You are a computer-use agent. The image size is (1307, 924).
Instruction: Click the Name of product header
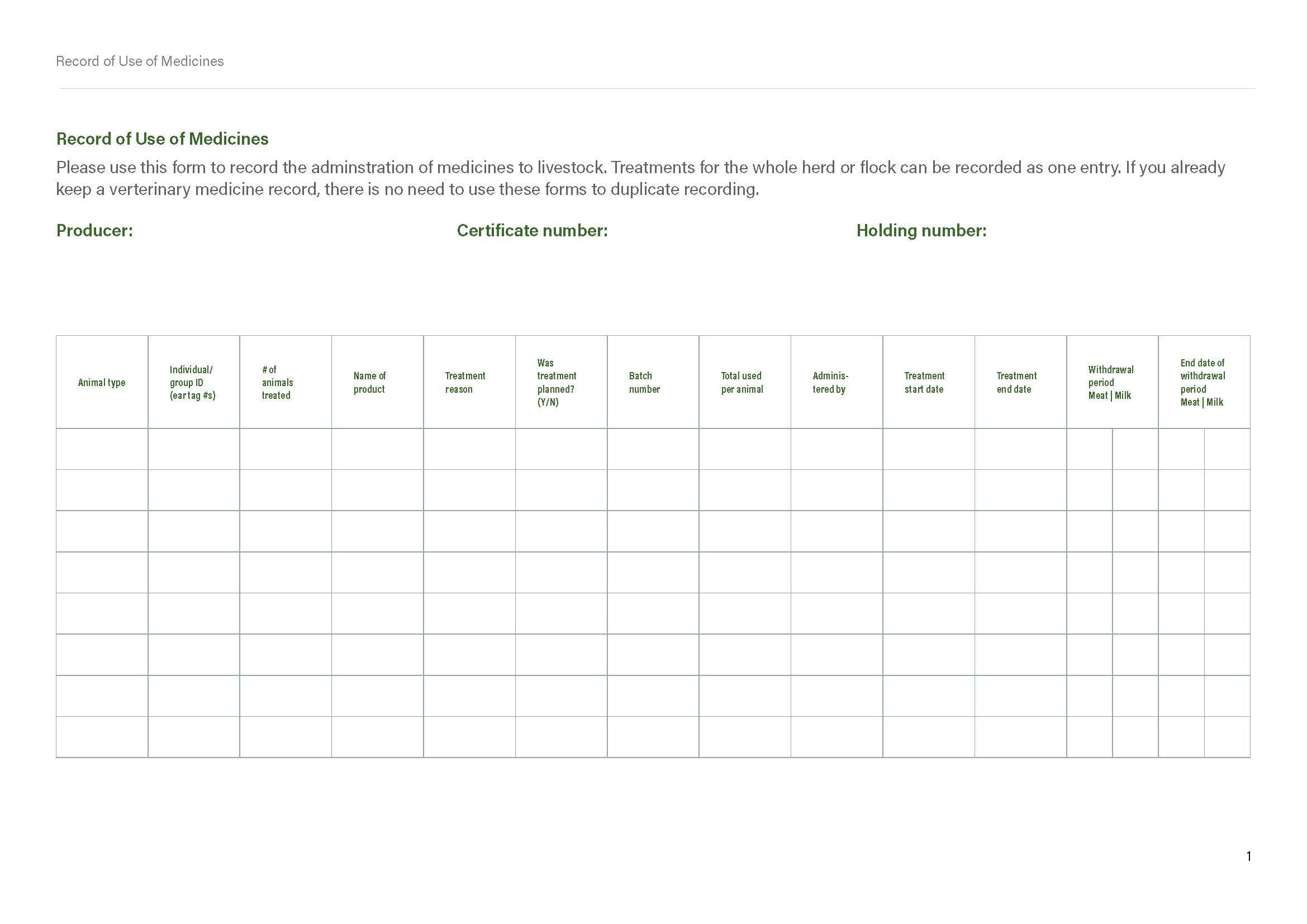click(369, 382)
